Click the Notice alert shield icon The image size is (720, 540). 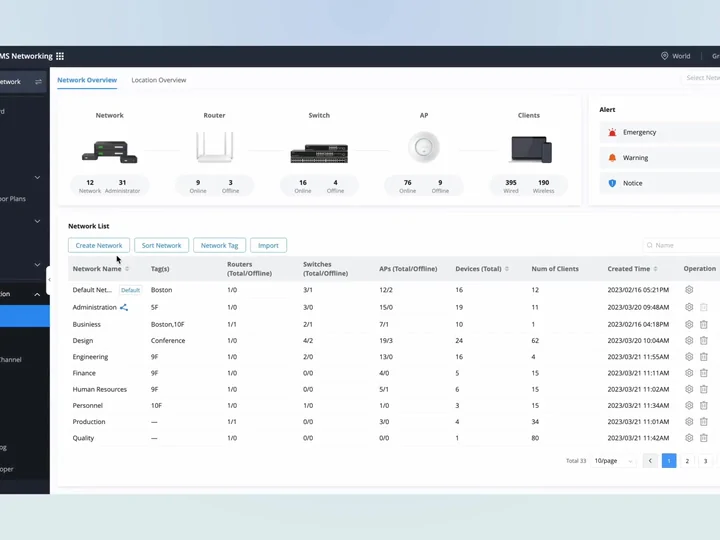coord(612,183)
